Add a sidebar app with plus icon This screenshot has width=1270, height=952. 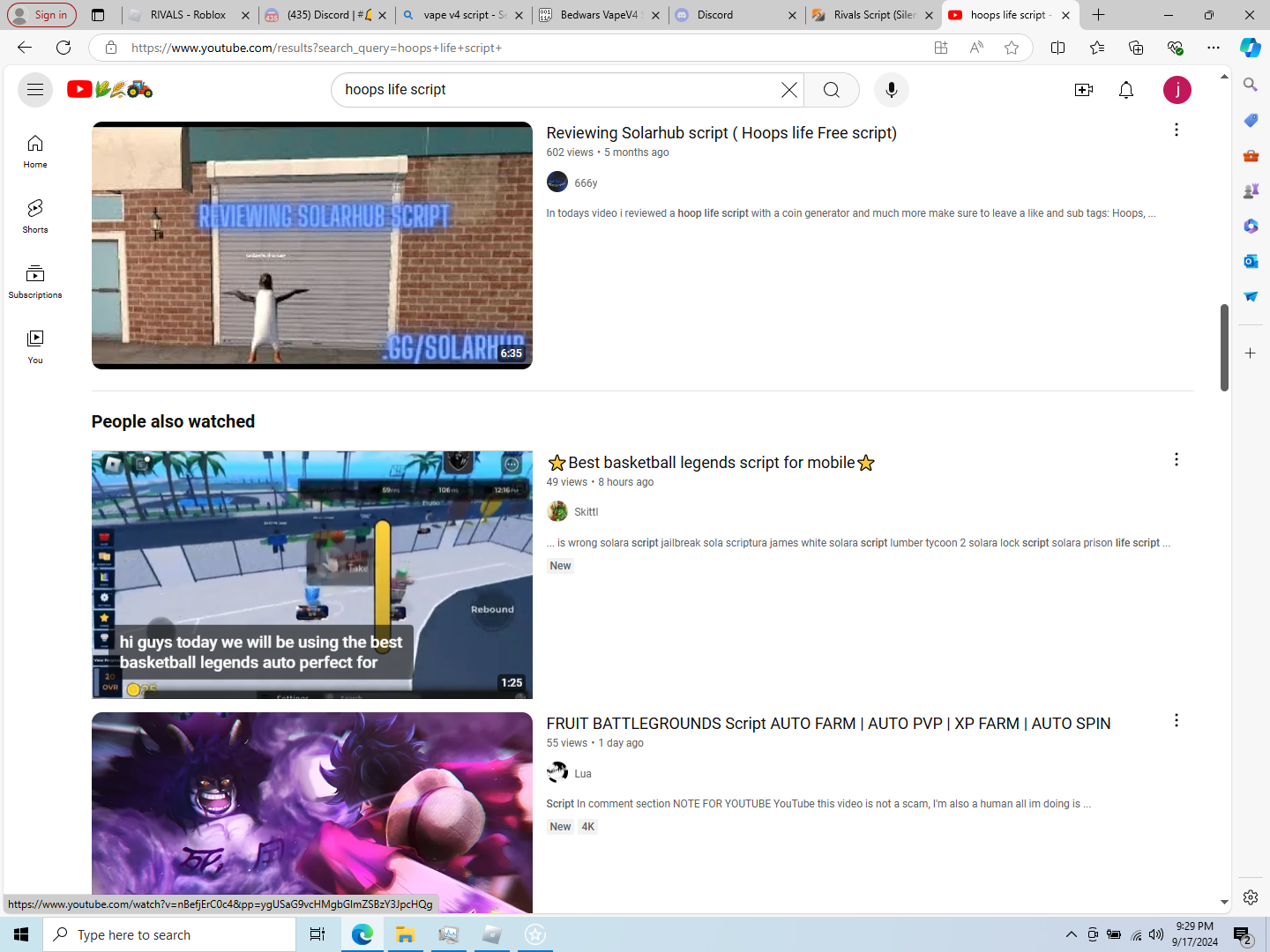coord(1251,353)
